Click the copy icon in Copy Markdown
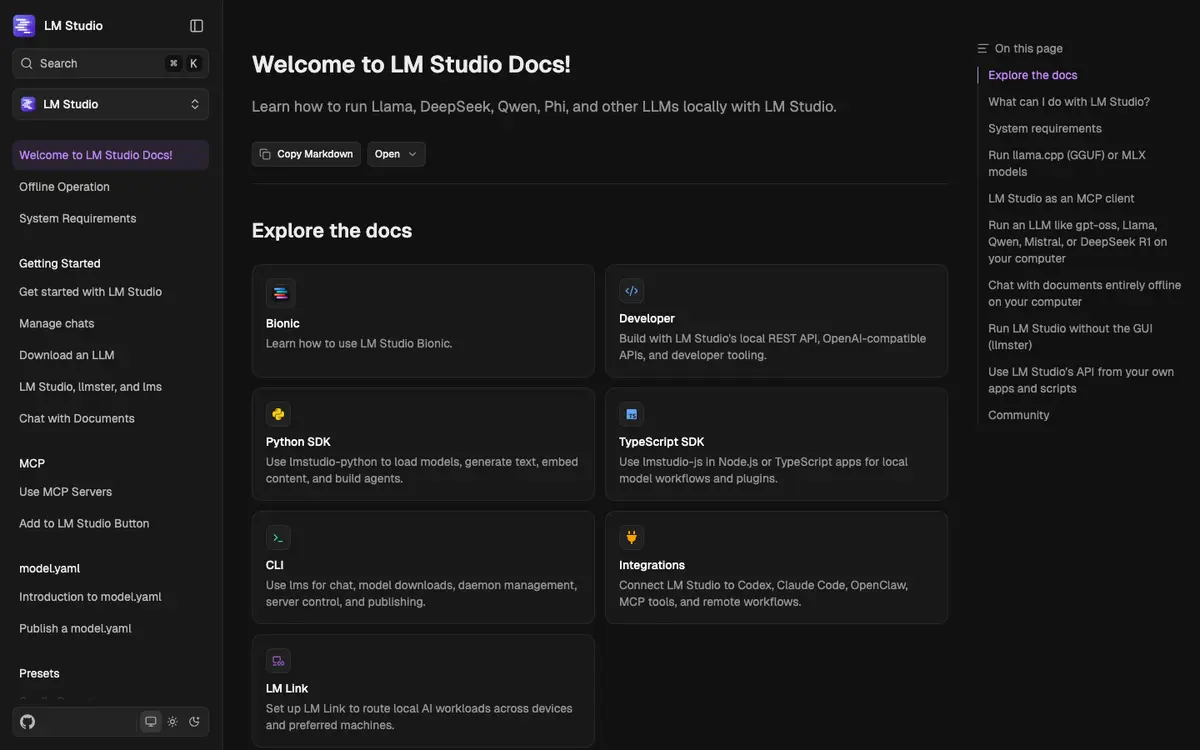The image size is (1200, 750). coord(265,154)
